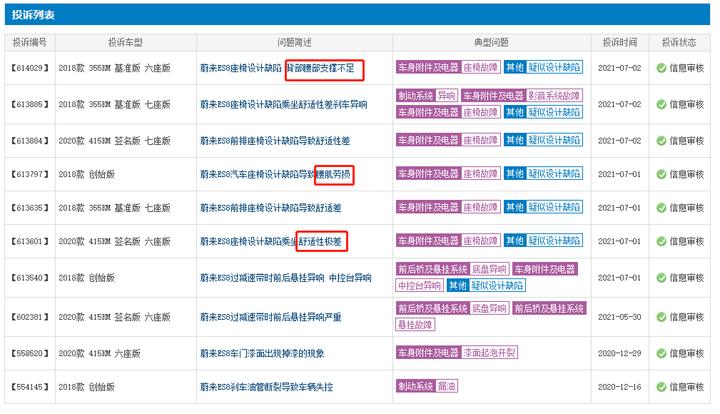Click 影音系统故障 tag in row 613885
The height and width of the screenshot is (414, 720).
[x=554, y=95]
